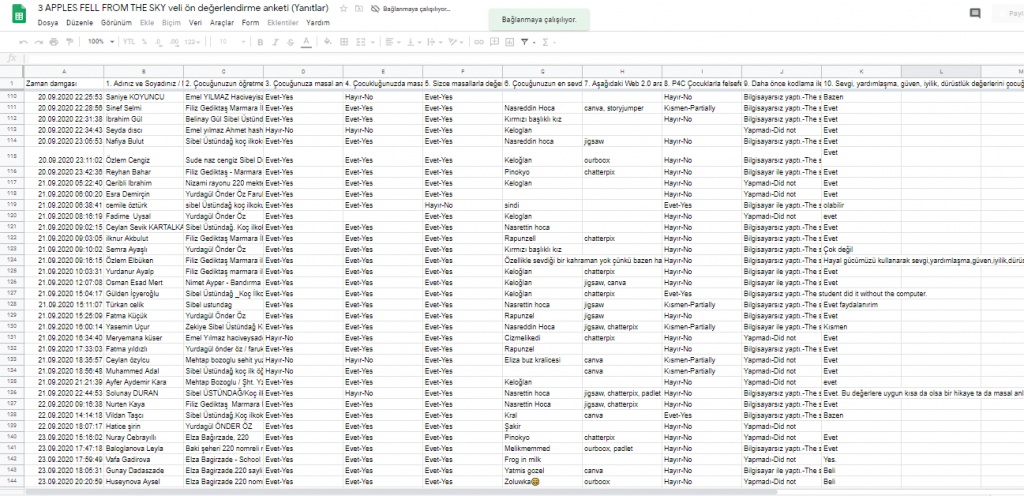1024x496 pixels.
Task: Click the undo arrow icon
Action: pos(24,41)
